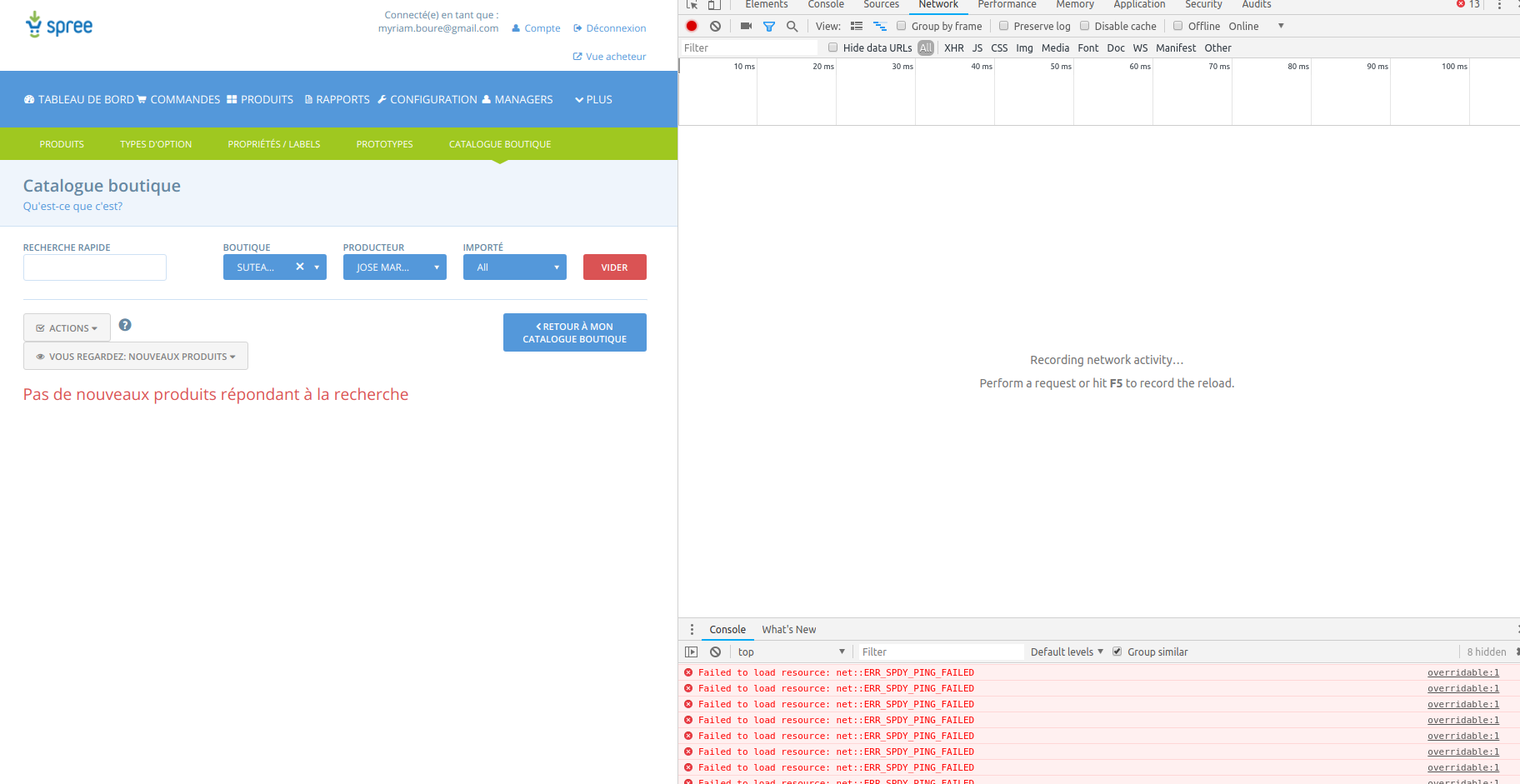Uncheck Group similar in the console
This screenshot has width=1520, height=784.
coord(1117,652)
